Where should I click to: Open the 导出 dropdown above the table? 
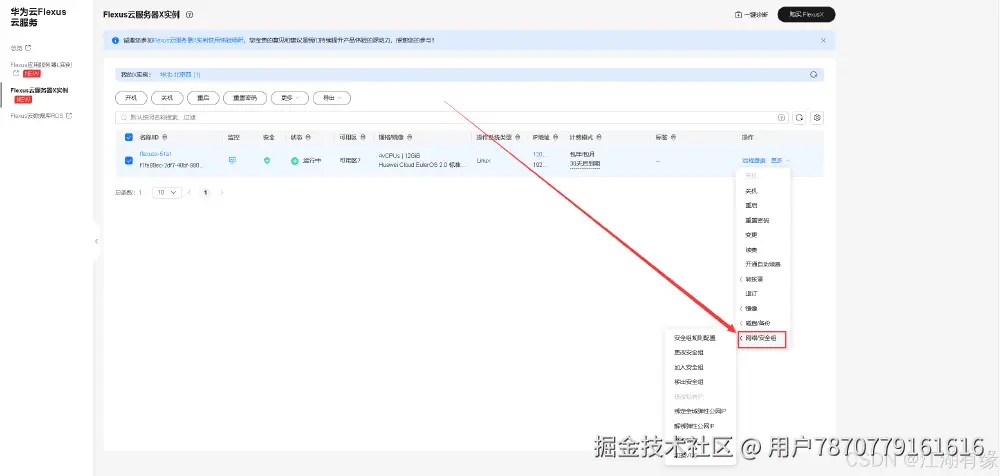(x=332, y=98)
